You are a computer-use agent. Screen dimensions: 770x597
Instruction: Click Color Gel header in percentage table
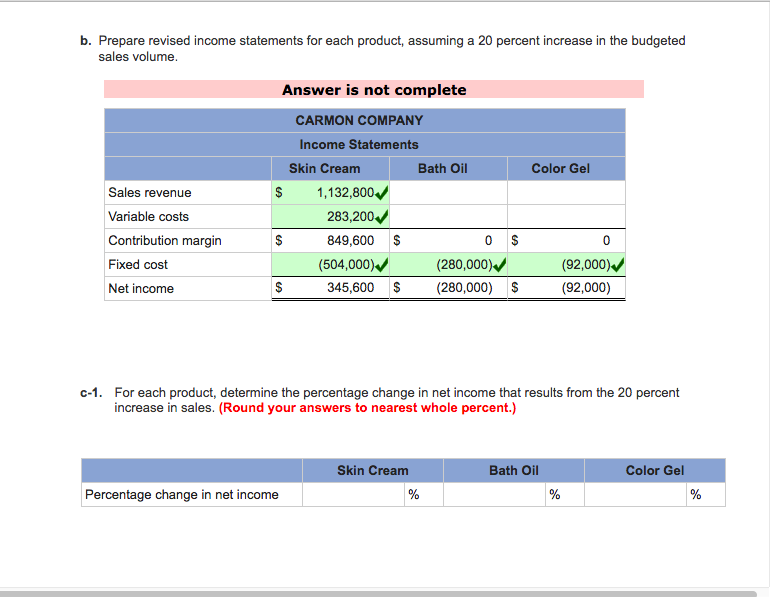coord(655,470)
